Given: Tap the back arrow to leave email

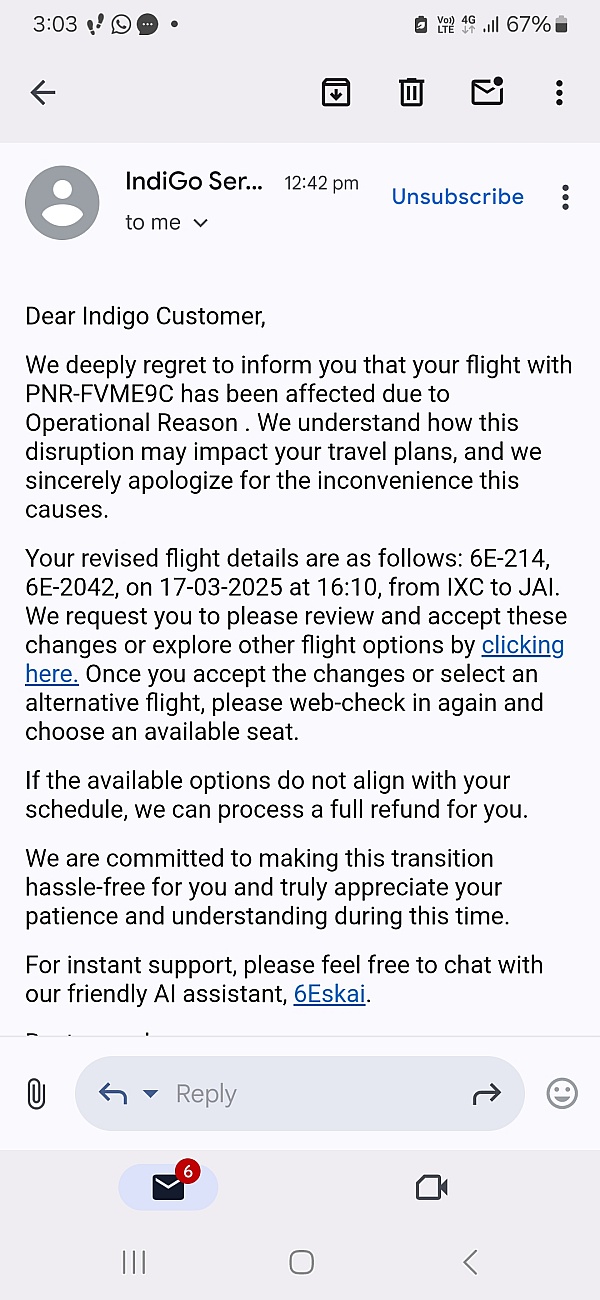Looking at the screenshot, I should pos(43,93).
